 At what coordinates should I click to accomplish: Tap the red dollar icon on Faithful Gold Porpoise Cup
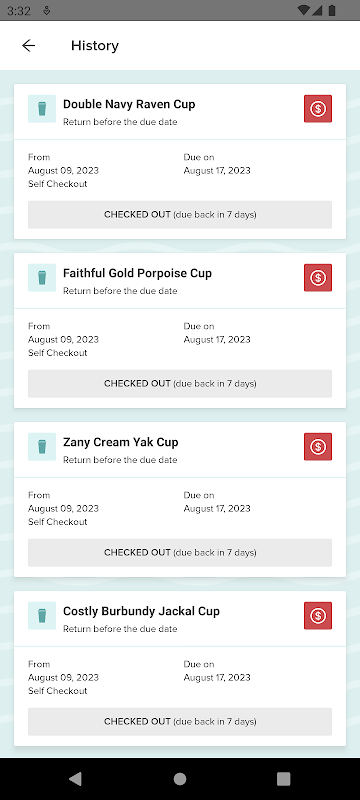pos(318,278)
